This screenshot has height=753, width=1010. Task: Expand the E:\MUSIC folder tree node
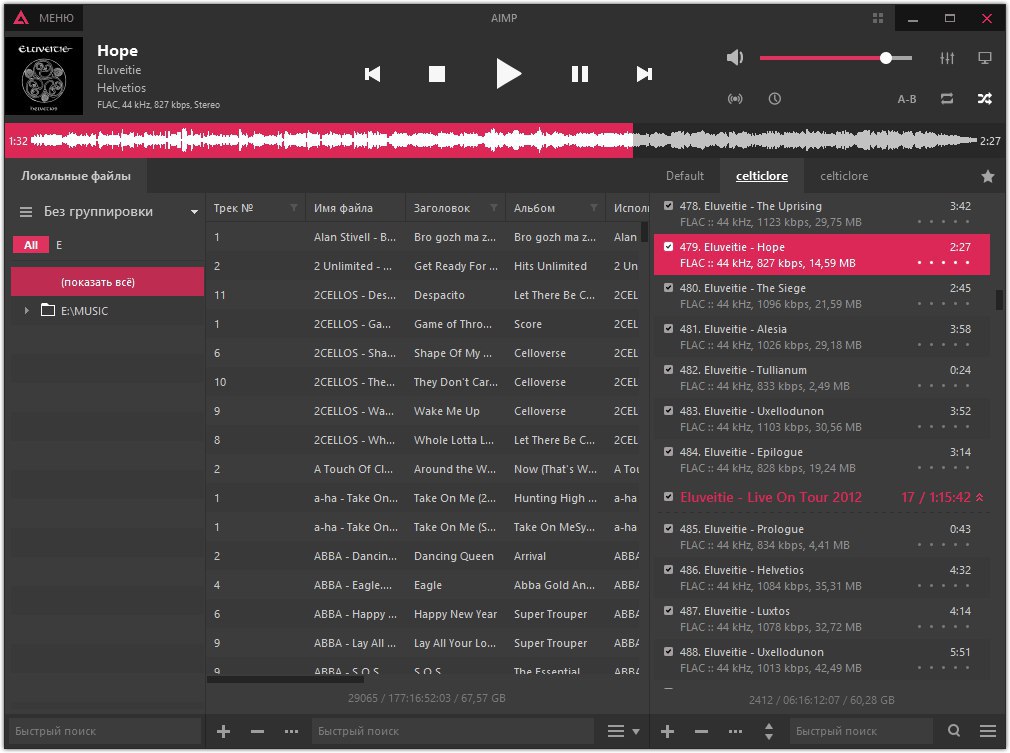click(26, 310)
